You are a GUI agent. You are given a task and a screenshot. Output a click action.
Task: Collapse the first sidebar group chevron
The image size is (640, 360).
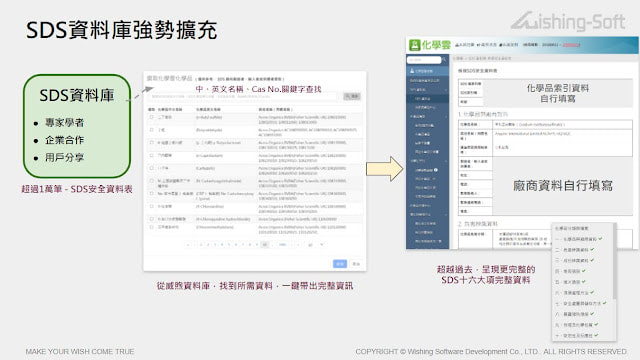coord(446,89)
